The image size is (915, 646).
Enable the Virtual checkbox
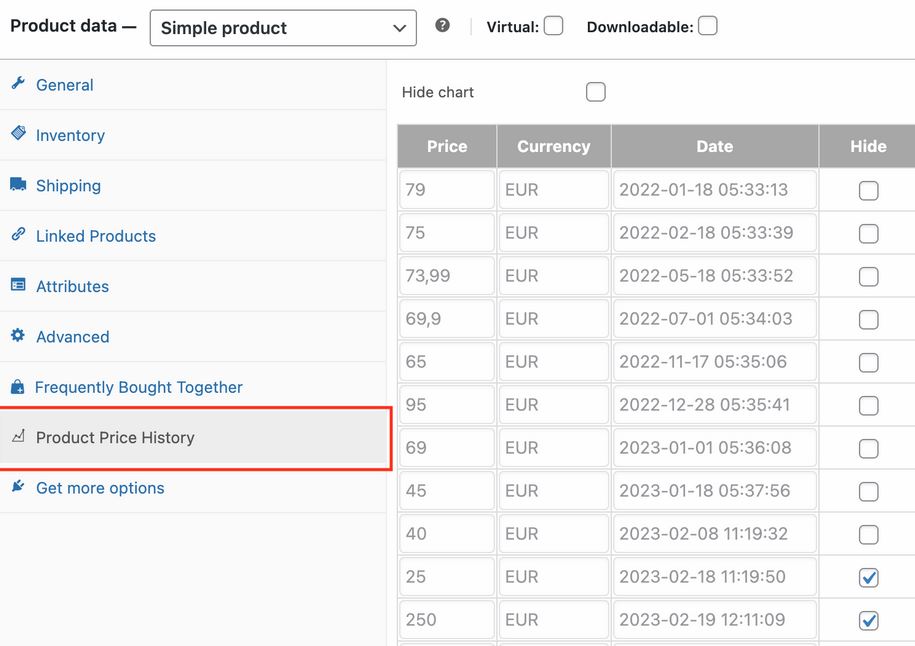[553, 26]
